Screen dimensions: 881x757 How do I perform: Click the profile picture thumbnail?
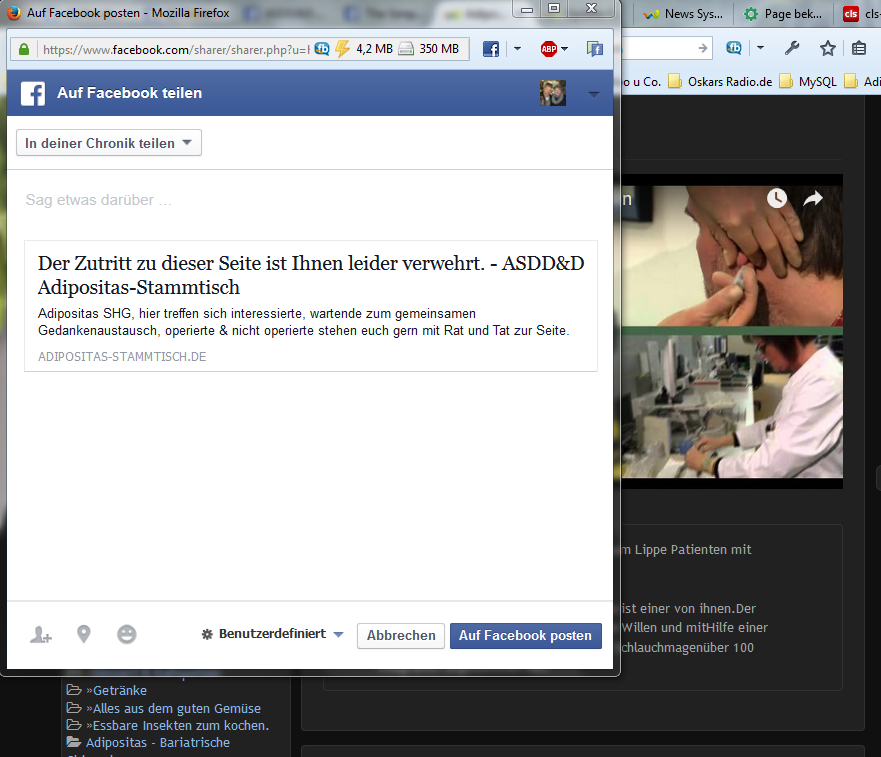tap(553, 93)
